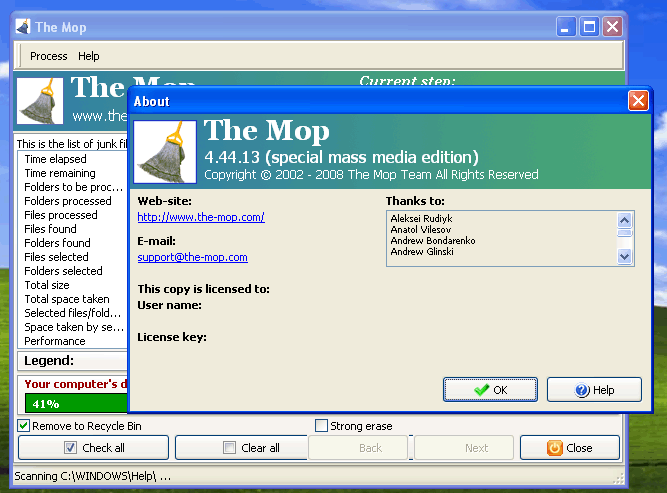Click the mop image in main window header

pyautogui.click(x=40, y=101)
